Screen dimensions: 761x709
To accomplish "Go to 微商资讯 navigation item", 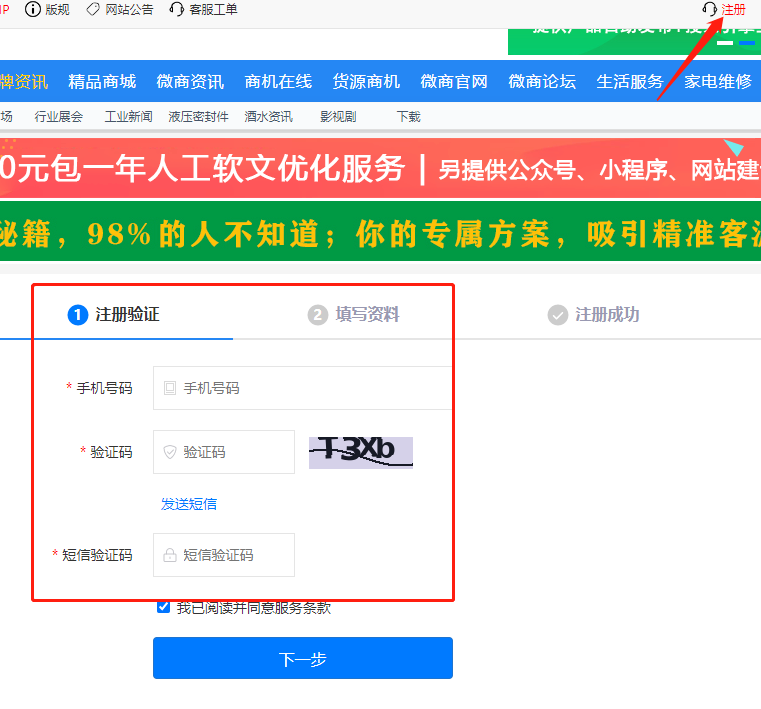I will (x=190, y=82).
